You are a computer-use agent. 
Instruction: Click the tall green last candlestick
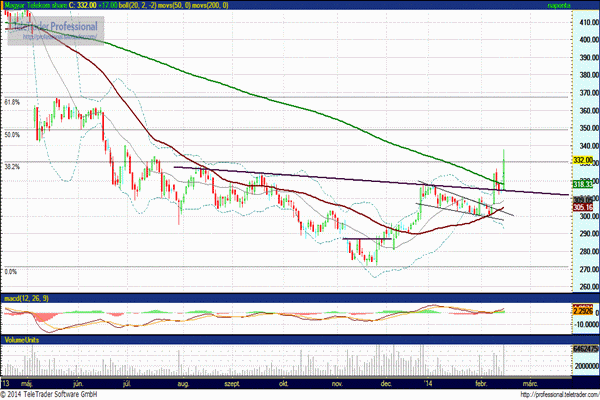click(504, 168)
